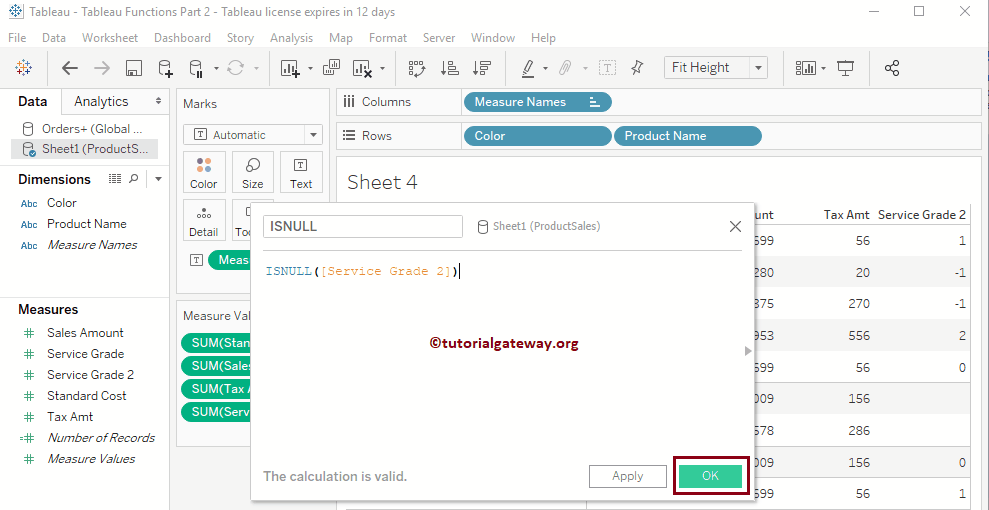Open the Pause Auto Updates dropdown arrow

coord(216,68)
